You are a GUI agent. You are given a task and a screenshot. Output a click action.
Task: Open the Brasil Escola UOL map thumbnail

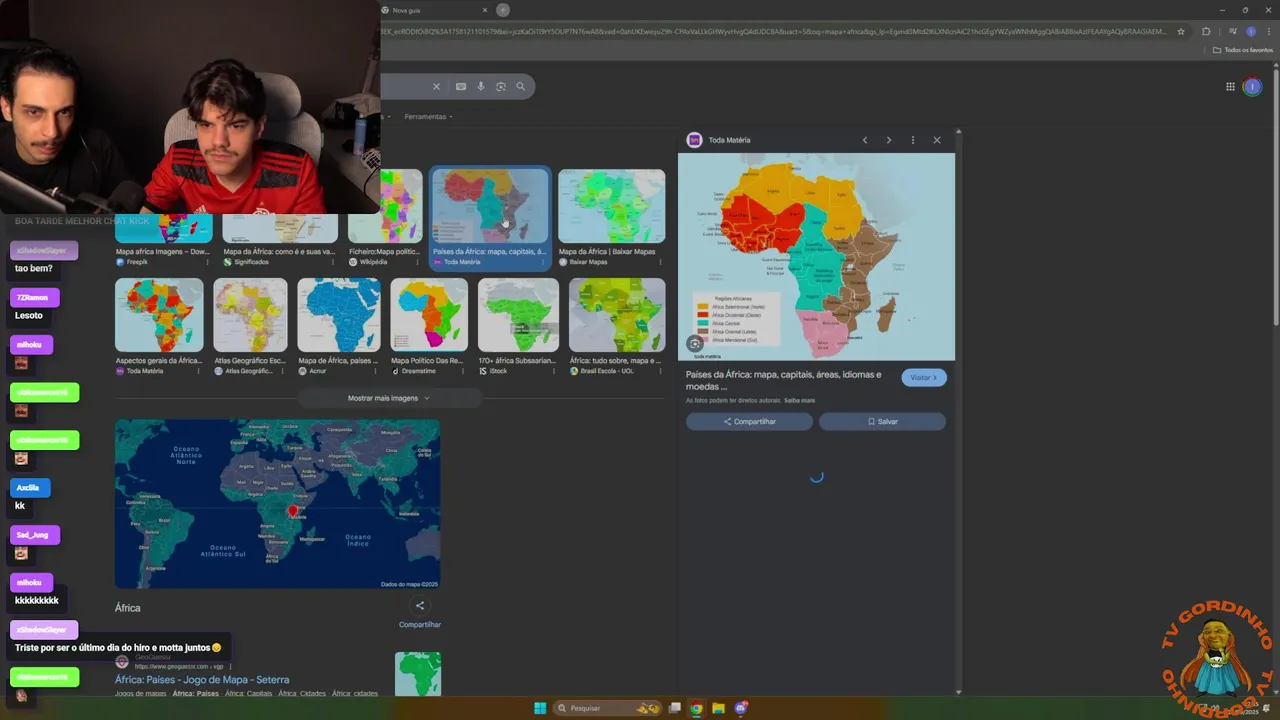point(617,315)
